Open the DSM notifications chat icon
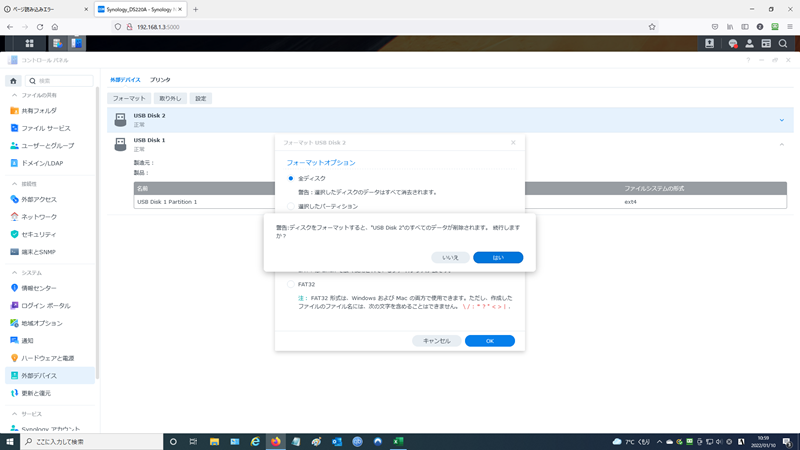This screenshot has height=450, width=800. [733, 43]
